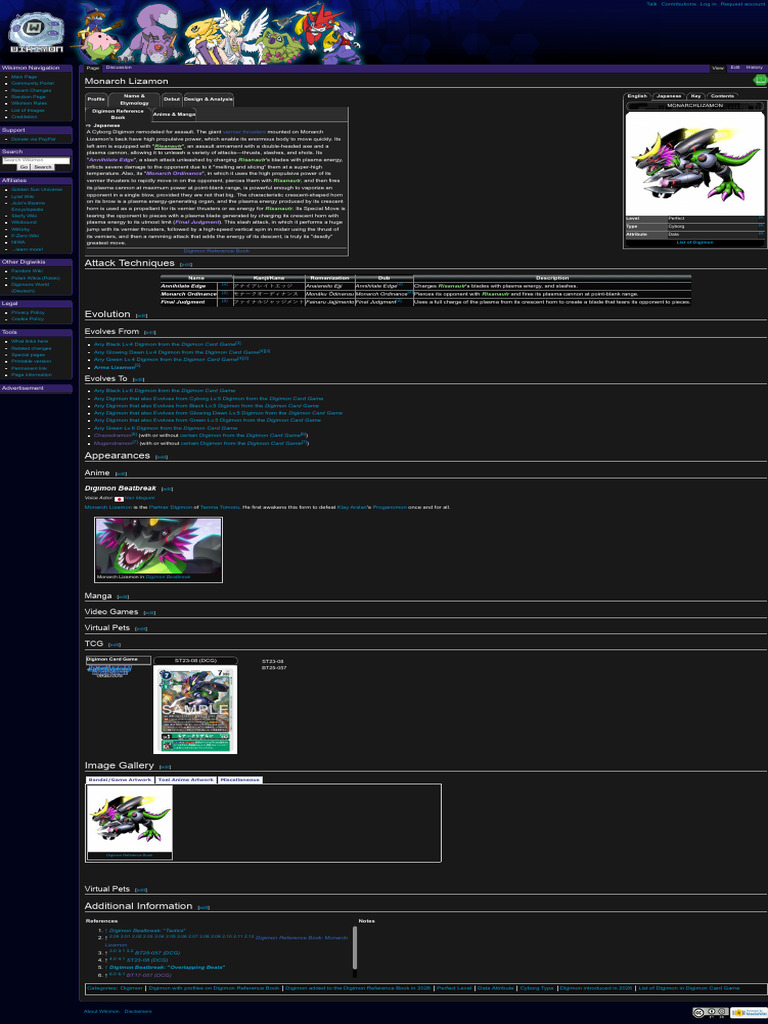Click the Request account link
This screenshot has width=768, height=1024.
point(743,4)
